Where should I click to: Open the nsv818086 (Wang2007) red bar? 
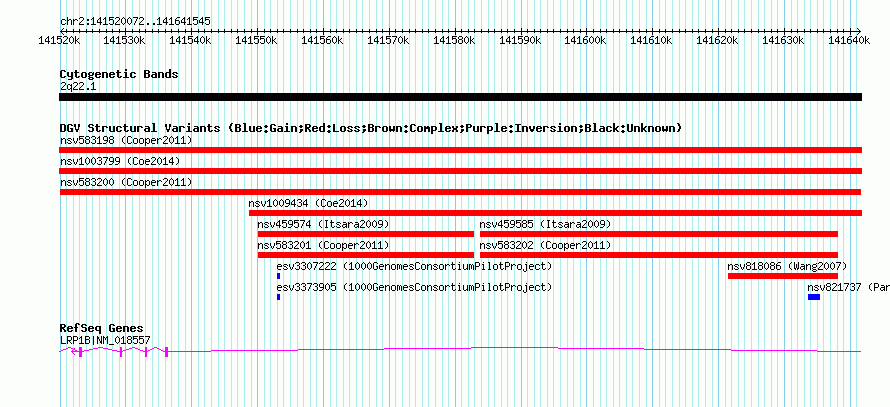pos(783,276)
